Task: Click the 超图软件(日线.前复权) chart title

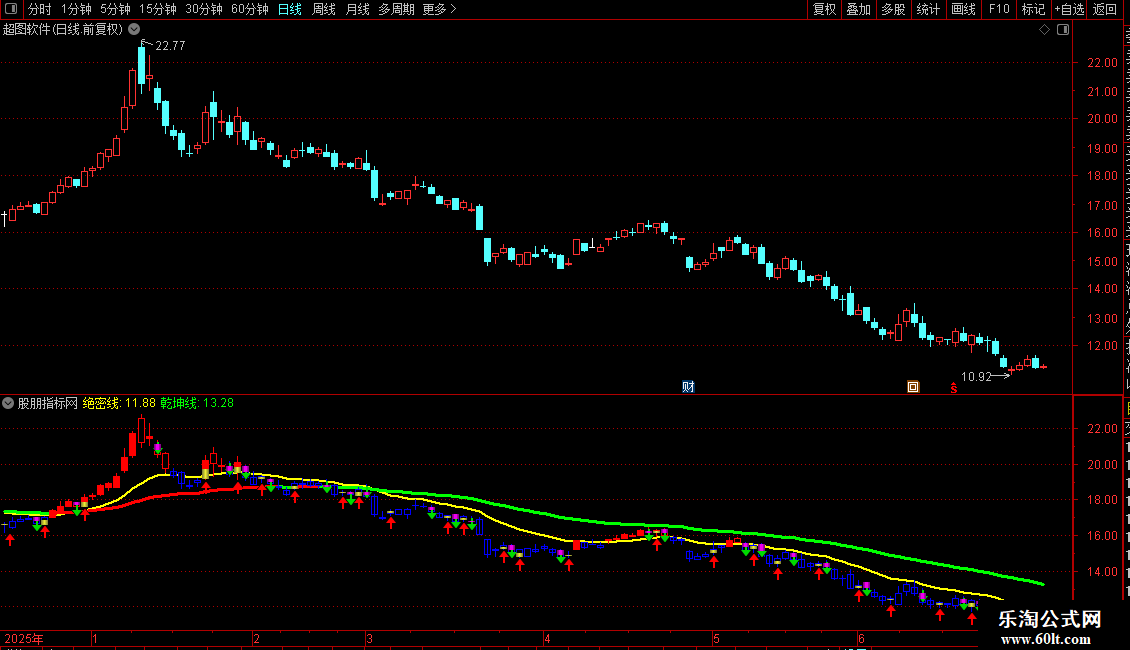Action: [63, 30]
